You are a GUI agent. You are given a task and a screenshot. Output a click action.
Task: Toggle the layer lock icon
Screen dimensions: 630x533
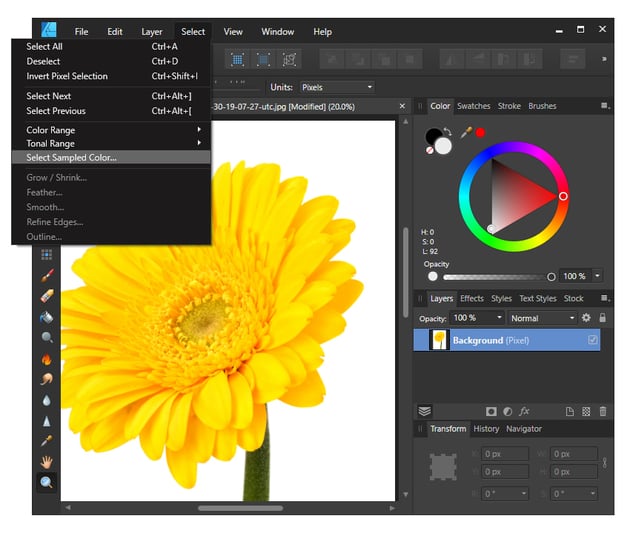(x=603, y=318)
